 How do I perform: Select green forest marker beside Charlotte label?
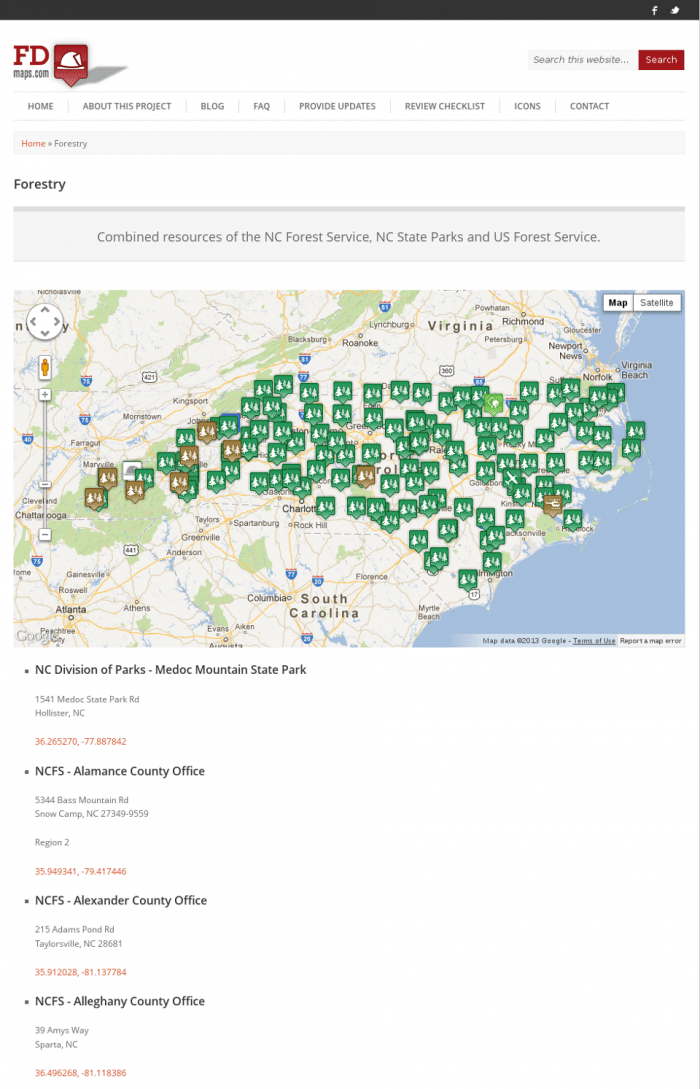click(326, 506)
